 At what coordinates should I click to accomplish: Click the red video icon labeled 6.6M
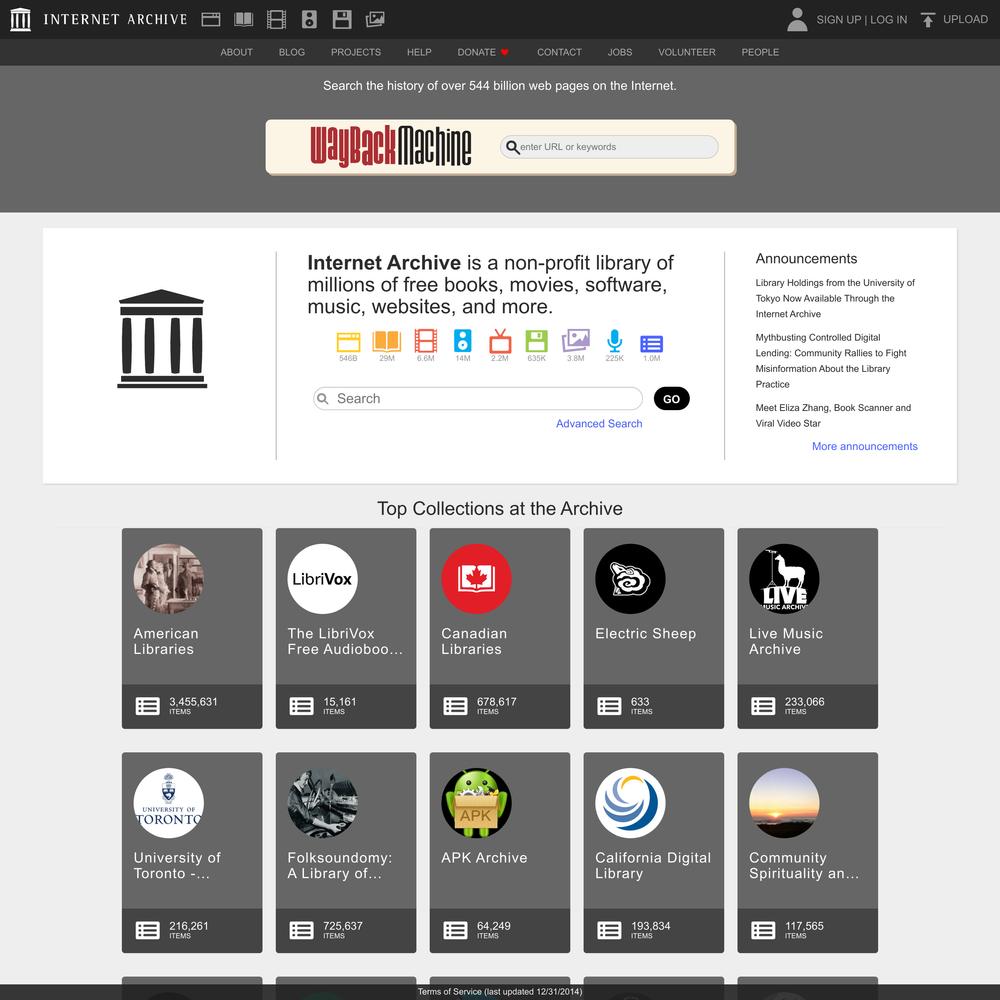pyautogui.click(x=425, y=341)
